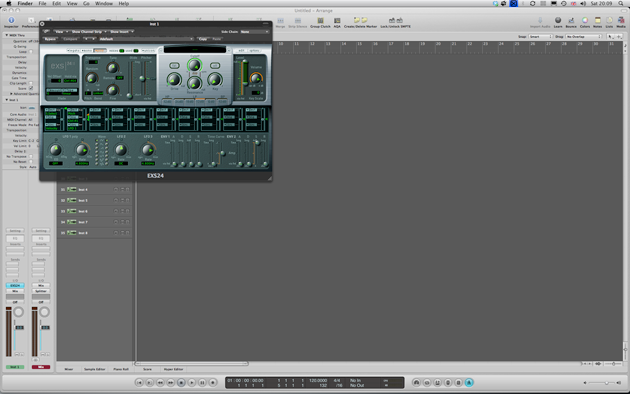Image resolution: width=630 pixels, height=394 pixels.
Task: Click the Go to Beginning transport button
Action: click(139, 383)
